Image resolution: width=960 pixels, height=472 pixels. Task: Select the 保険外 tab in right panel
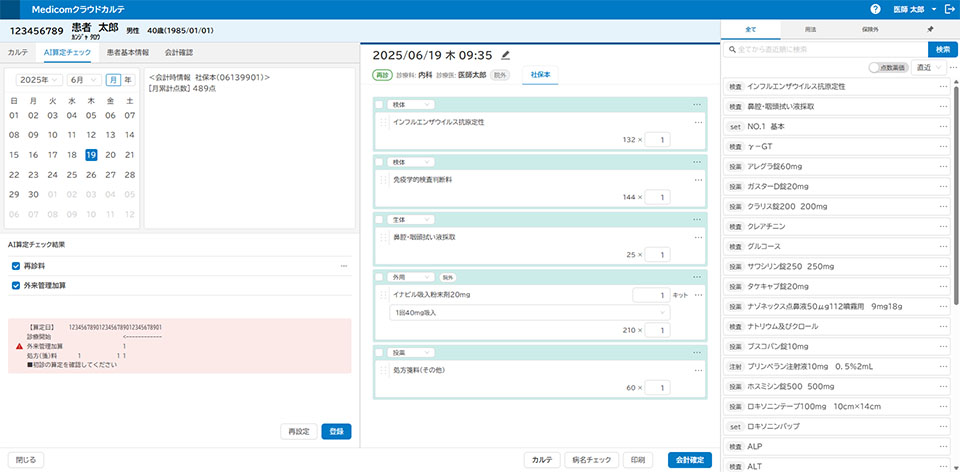point(870,30)
